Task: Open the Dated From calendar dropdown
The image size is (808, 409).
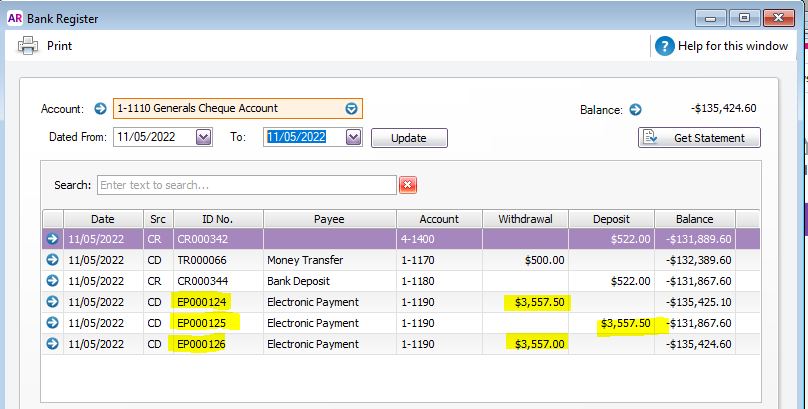Action: click(204, 137)
